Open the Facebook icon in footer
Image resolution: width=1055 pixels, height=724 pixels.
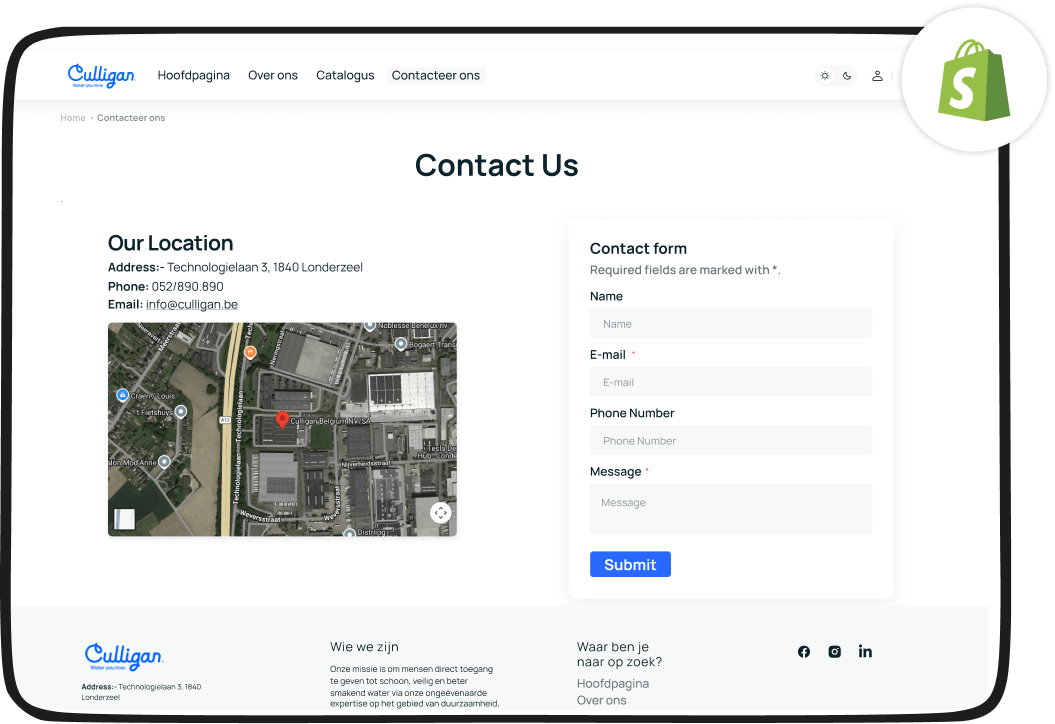point(804,652)
